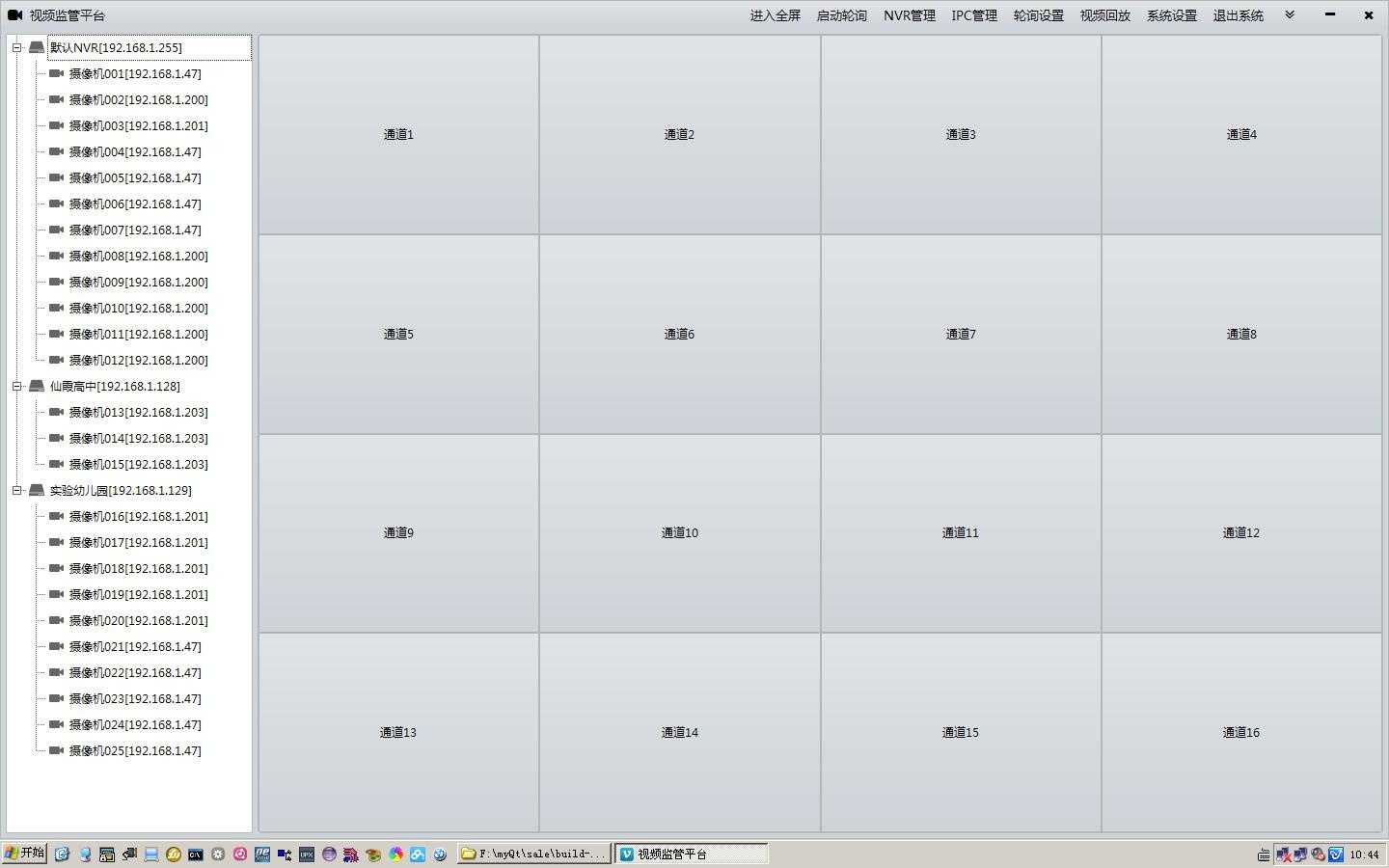1389x868 pixels.
Task: Click the 视频监管平台 taskbar button
Action: 692,854
